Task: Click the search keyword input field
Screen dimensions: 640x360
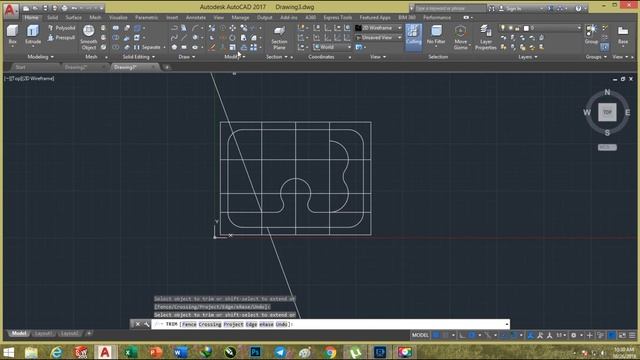Action: [x=451, y=8]
